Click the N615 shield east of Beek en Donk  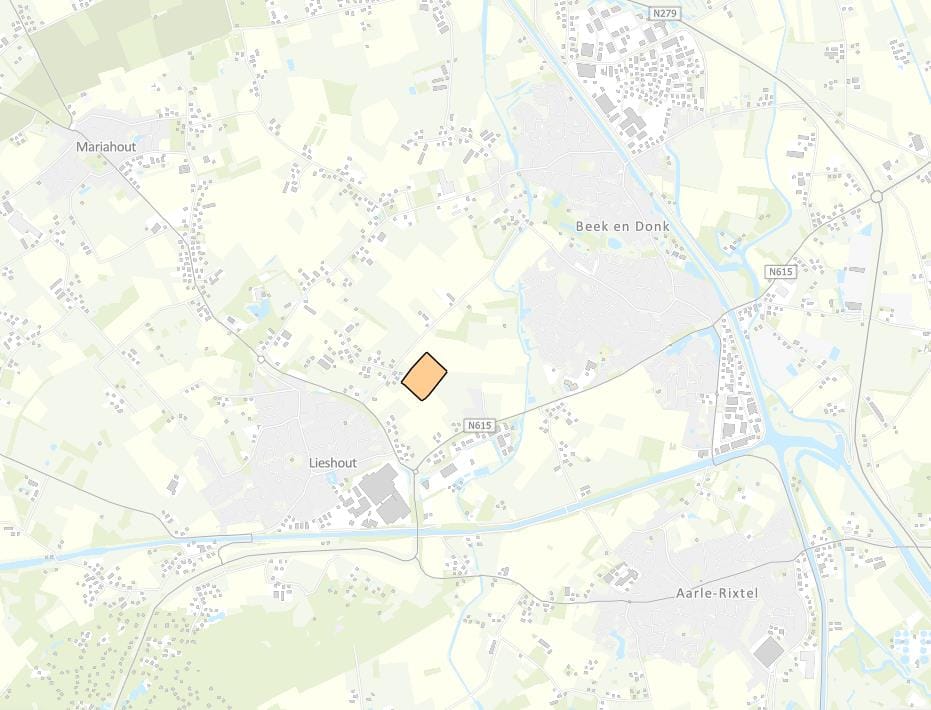(x=780, y=271)
